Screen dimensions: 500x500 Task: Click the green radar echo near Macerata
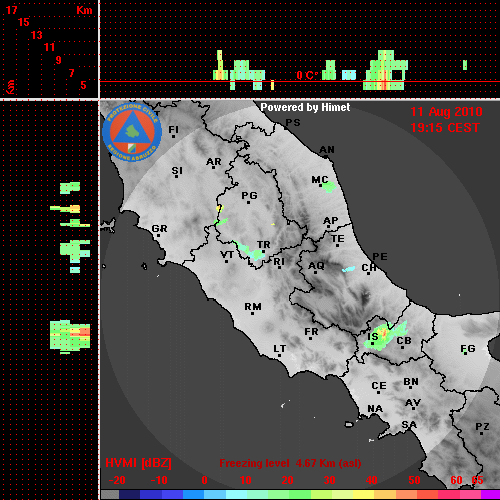(329, 187)
